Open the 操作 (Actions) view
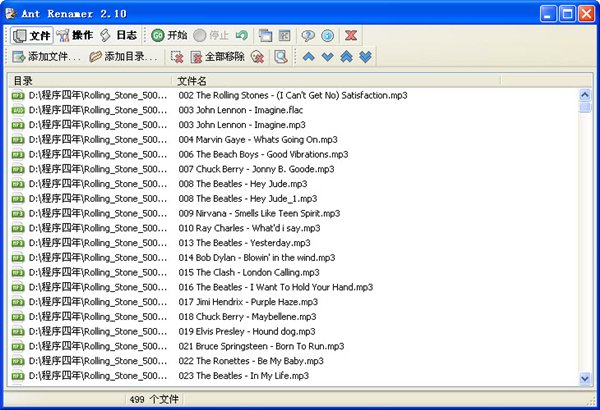The width and height of the screenshot is (600, 410). click(x=75, y=36)
